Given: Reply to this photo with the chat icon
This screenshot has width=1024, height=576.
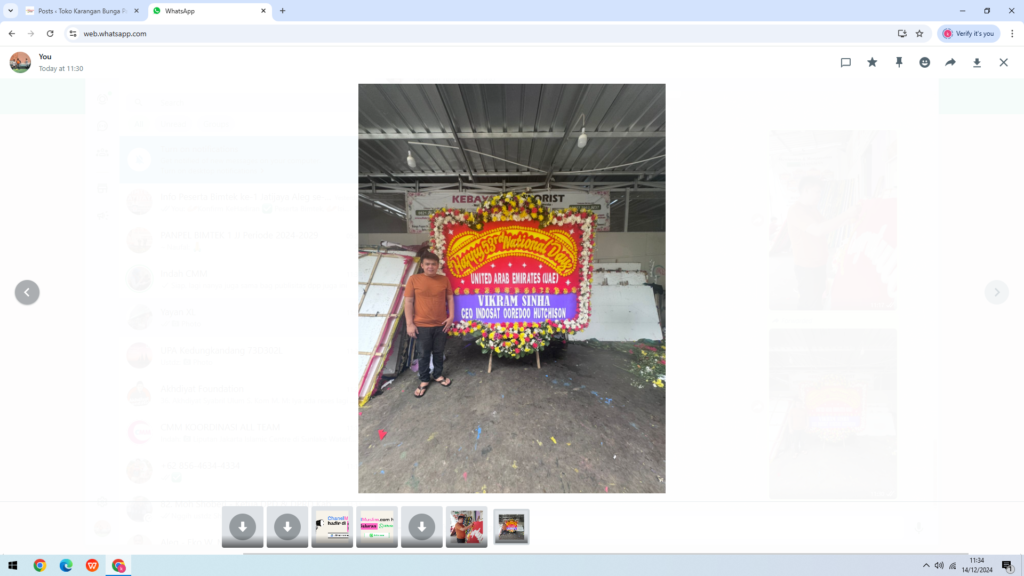Looking at the screenshot, I should [x=845, y=62].
